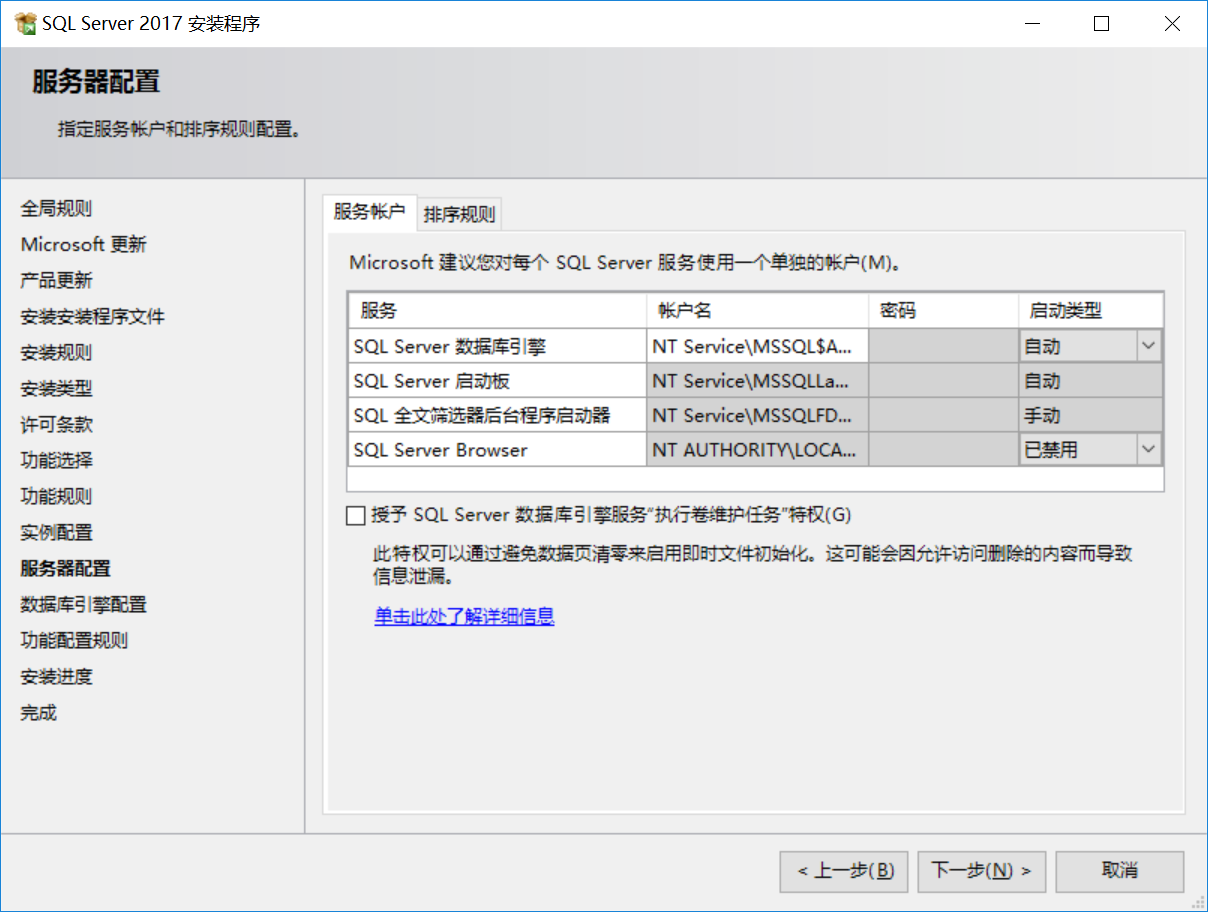Click 全局规则 step in sidebar
Image resolution: width=1208 pixels, height=912 pixels.
57,209
